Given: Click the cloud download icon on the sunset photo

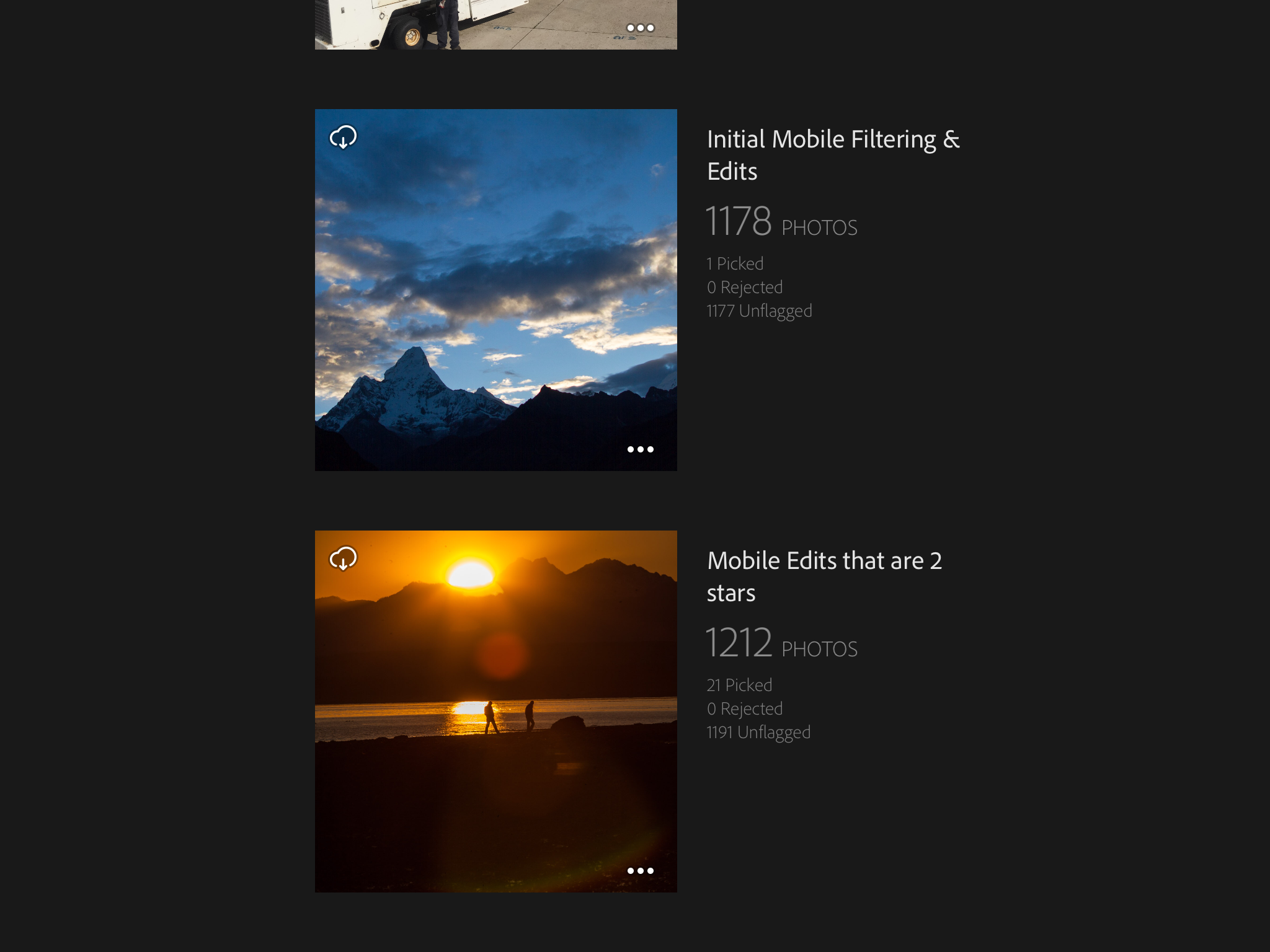Looking at the screenshot, I should [345, 558].
